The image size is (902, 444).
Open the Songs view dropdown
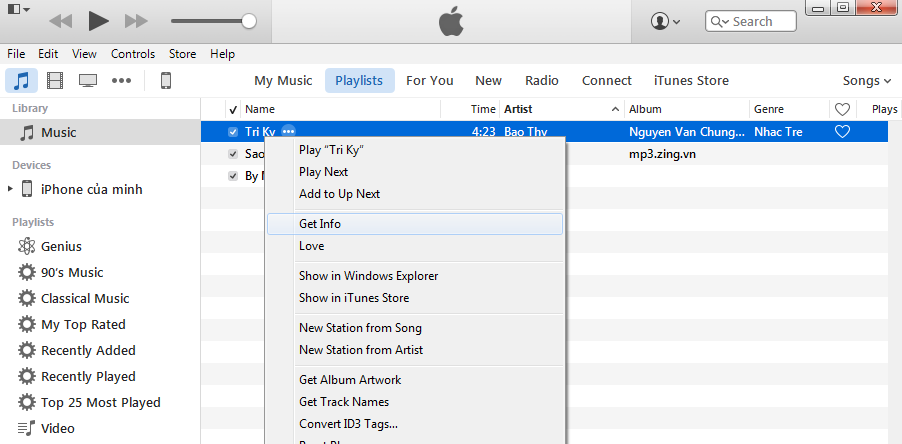pos(866,81)
